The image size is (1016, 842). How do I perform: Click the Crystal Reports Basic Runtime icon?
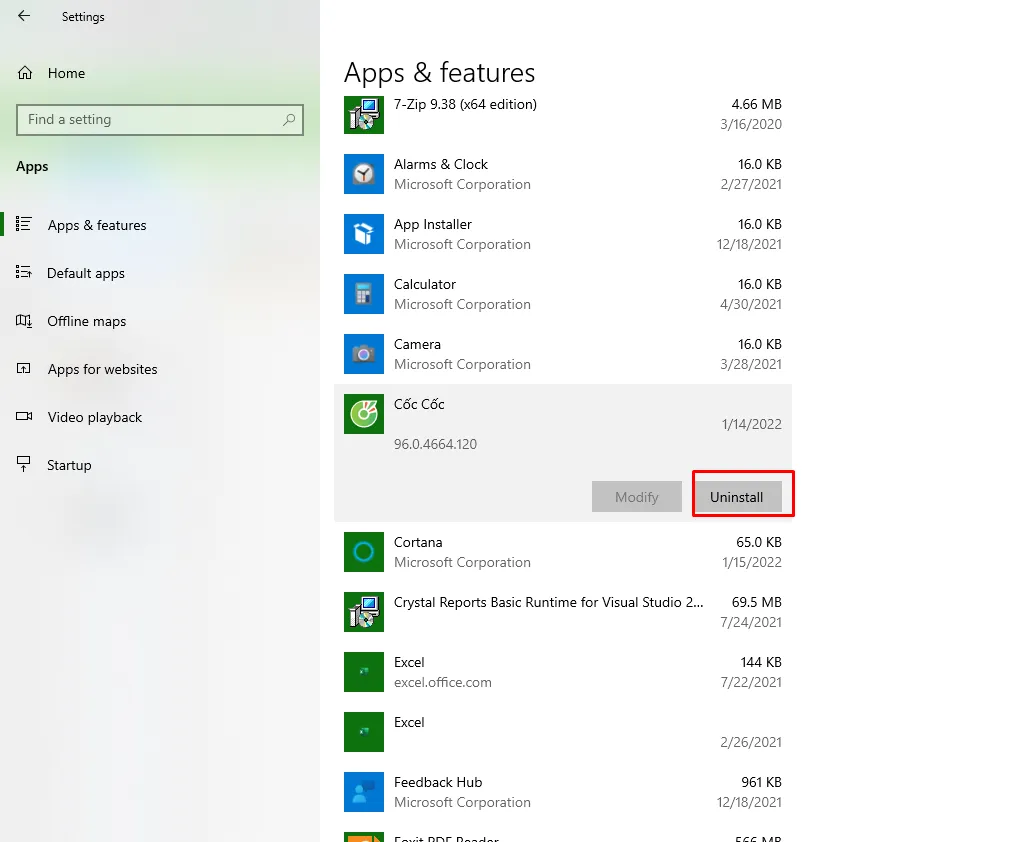coord(363,612)
